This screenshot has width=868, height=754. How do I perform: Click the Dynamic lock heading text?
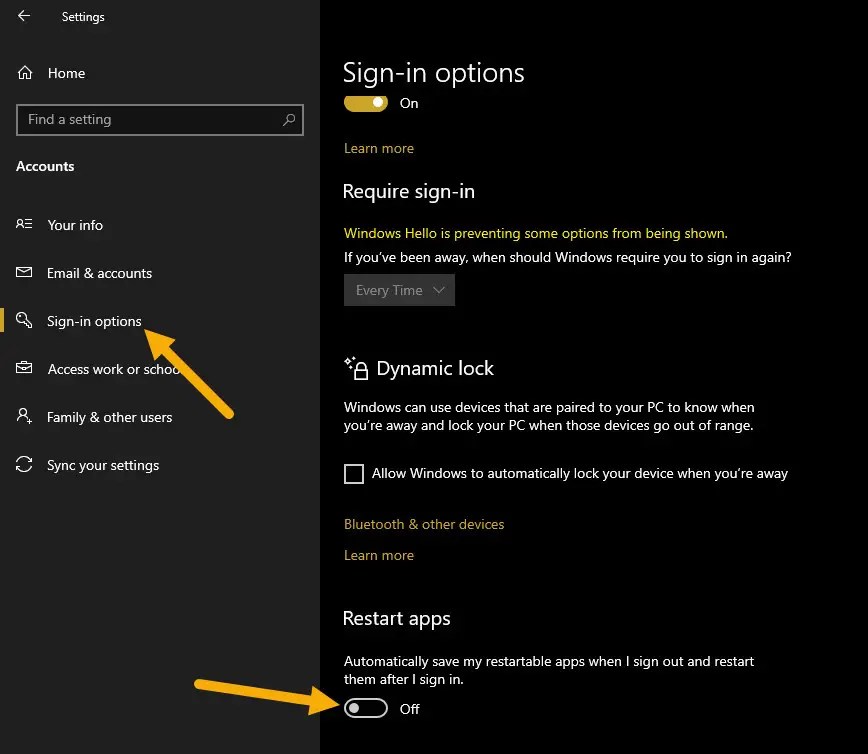click(435, 369)
